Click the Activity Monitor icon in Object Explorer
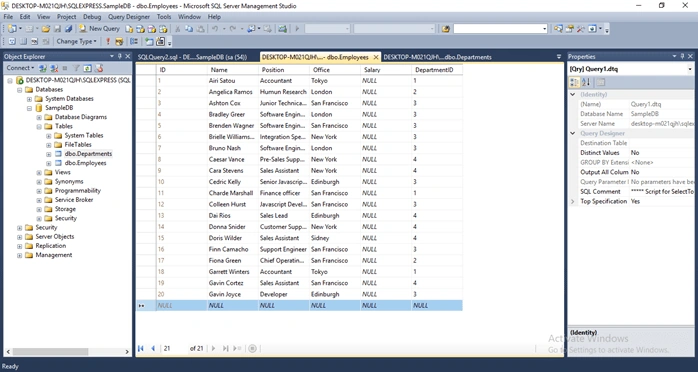The width and height of the screenshot is (698, 372). click(x=99, y=68)
